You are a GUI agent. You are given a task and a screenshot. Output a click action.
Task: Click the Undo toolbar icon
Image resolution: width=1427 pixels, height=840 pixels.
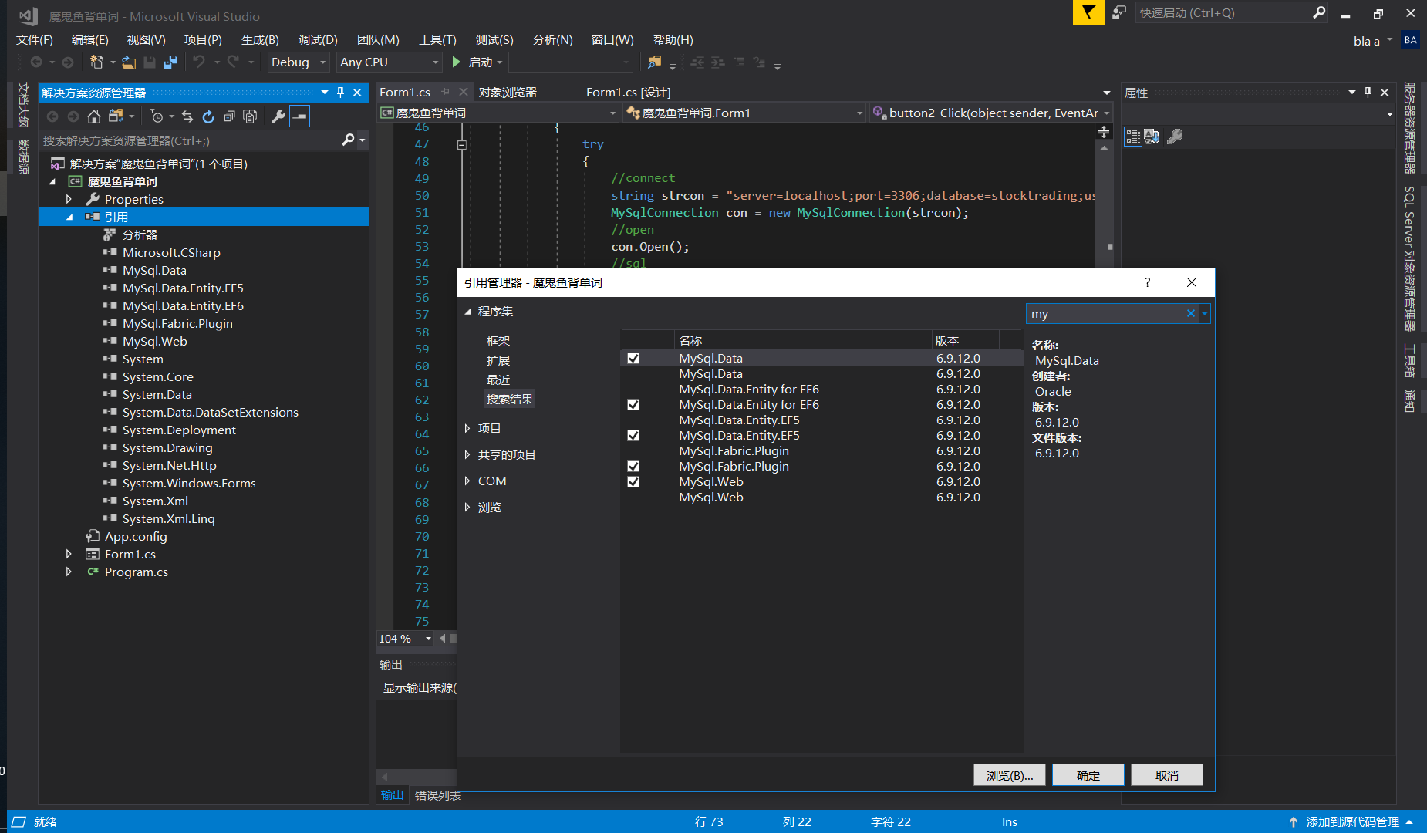coord(199,62)
